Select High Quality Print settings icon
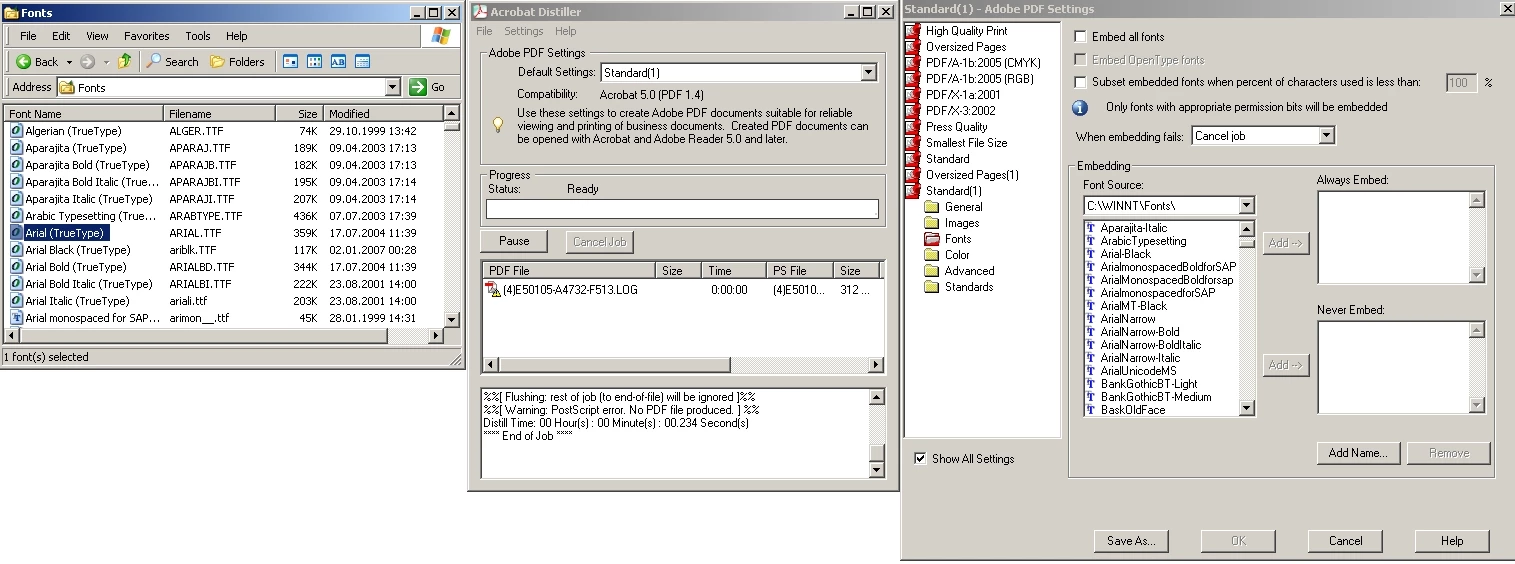Screen dimensions: 1515x564 point(911,31)
